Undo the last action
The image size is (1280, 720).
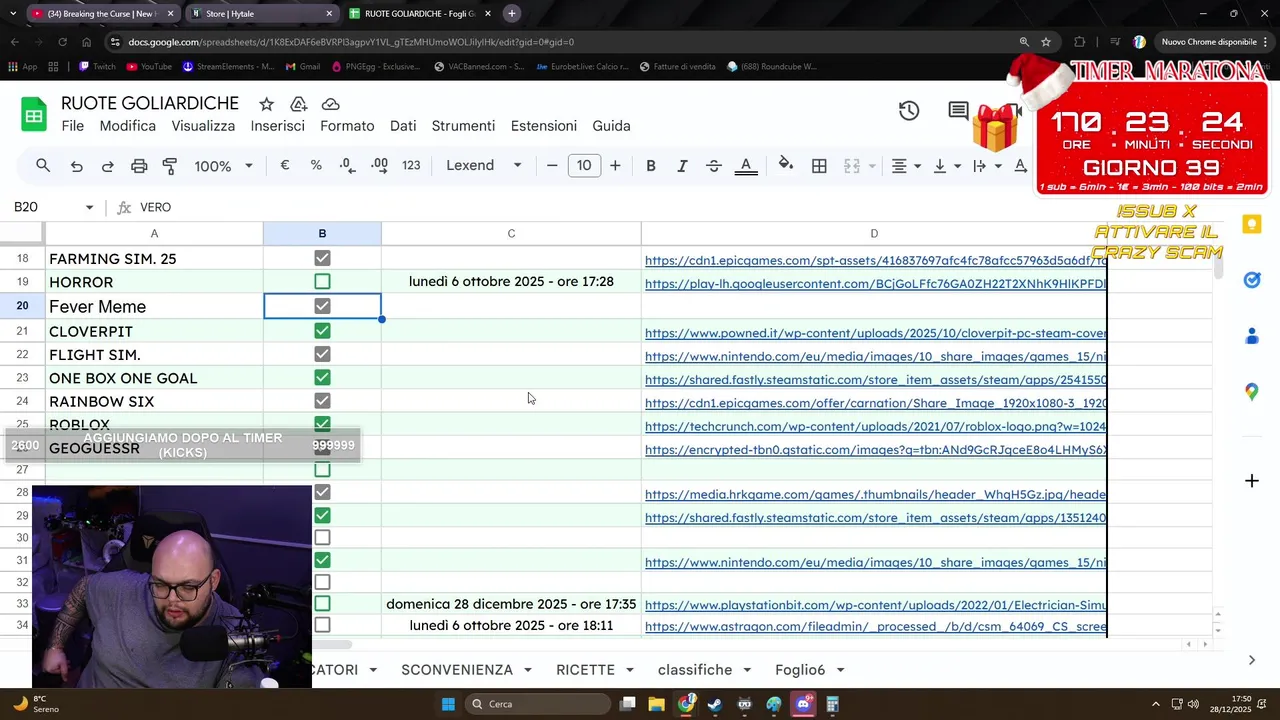76,166
